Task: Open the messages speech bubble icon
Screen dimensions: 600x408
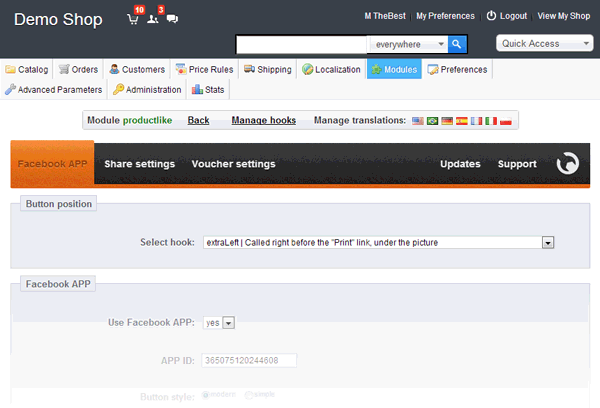Action: tap(172, 19)
